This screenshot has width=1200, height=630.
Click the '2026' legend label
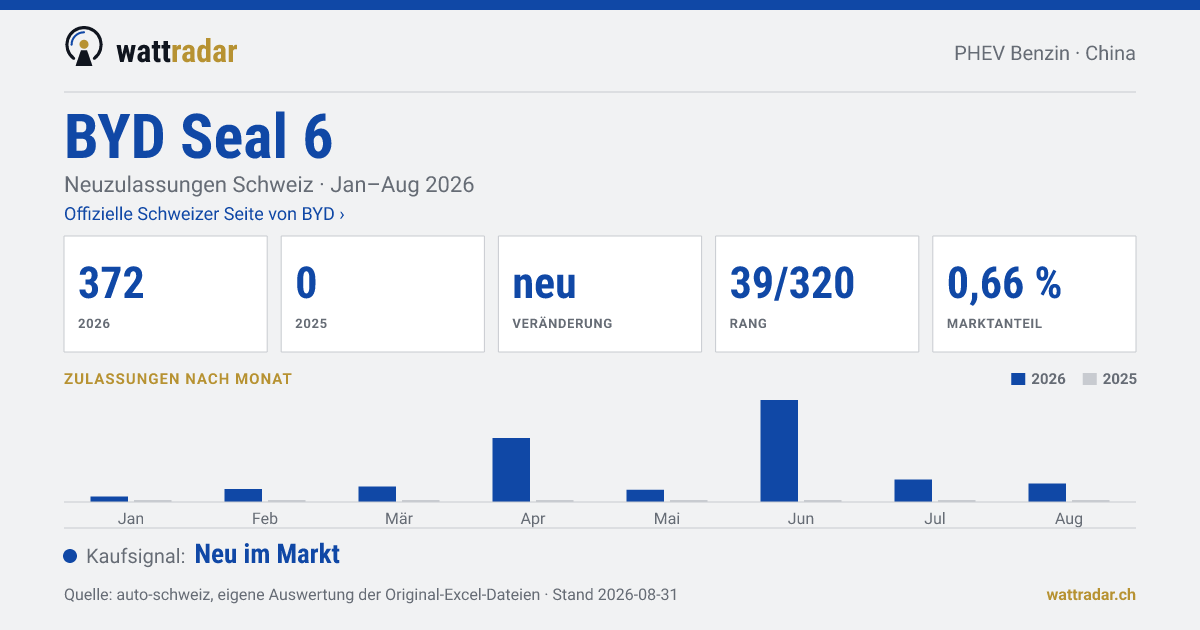coord(1048,379)
